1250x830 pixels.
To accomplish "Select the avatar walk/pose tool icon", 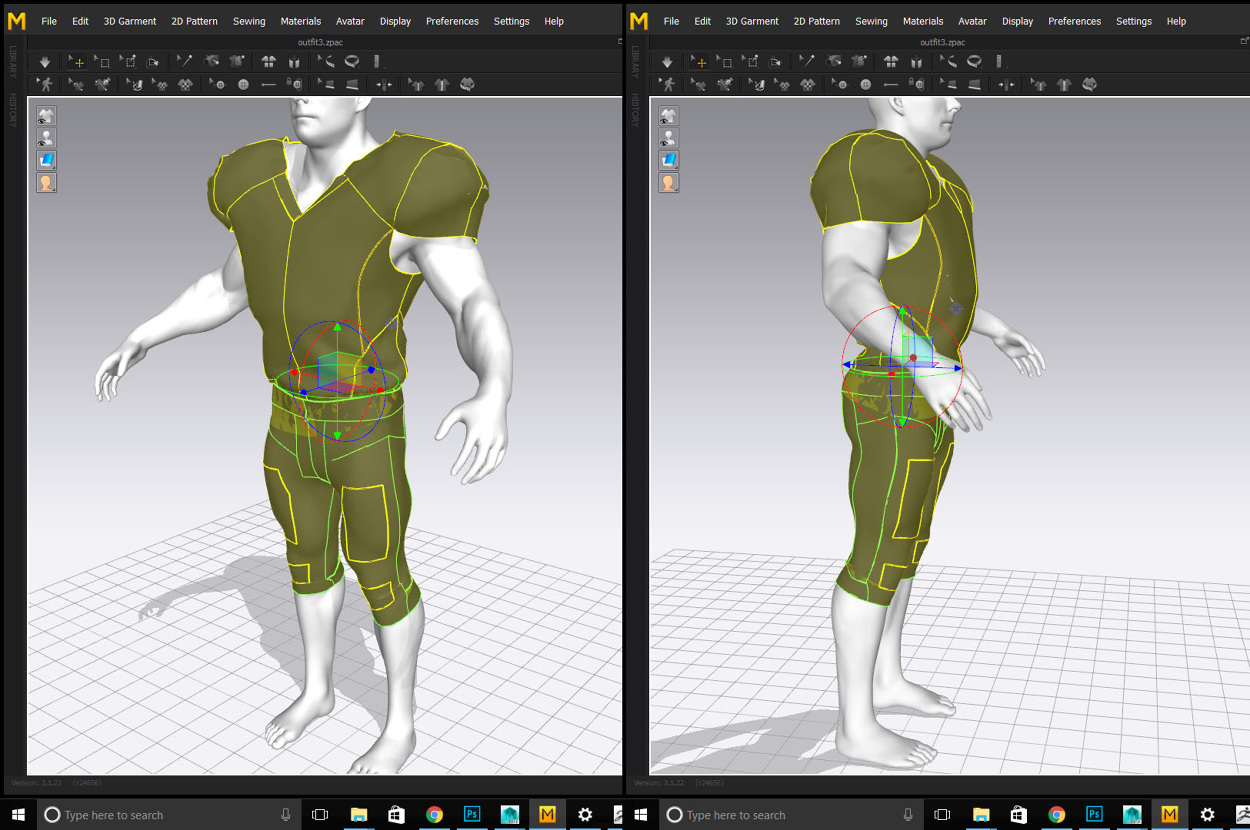I will pos(45,84).
